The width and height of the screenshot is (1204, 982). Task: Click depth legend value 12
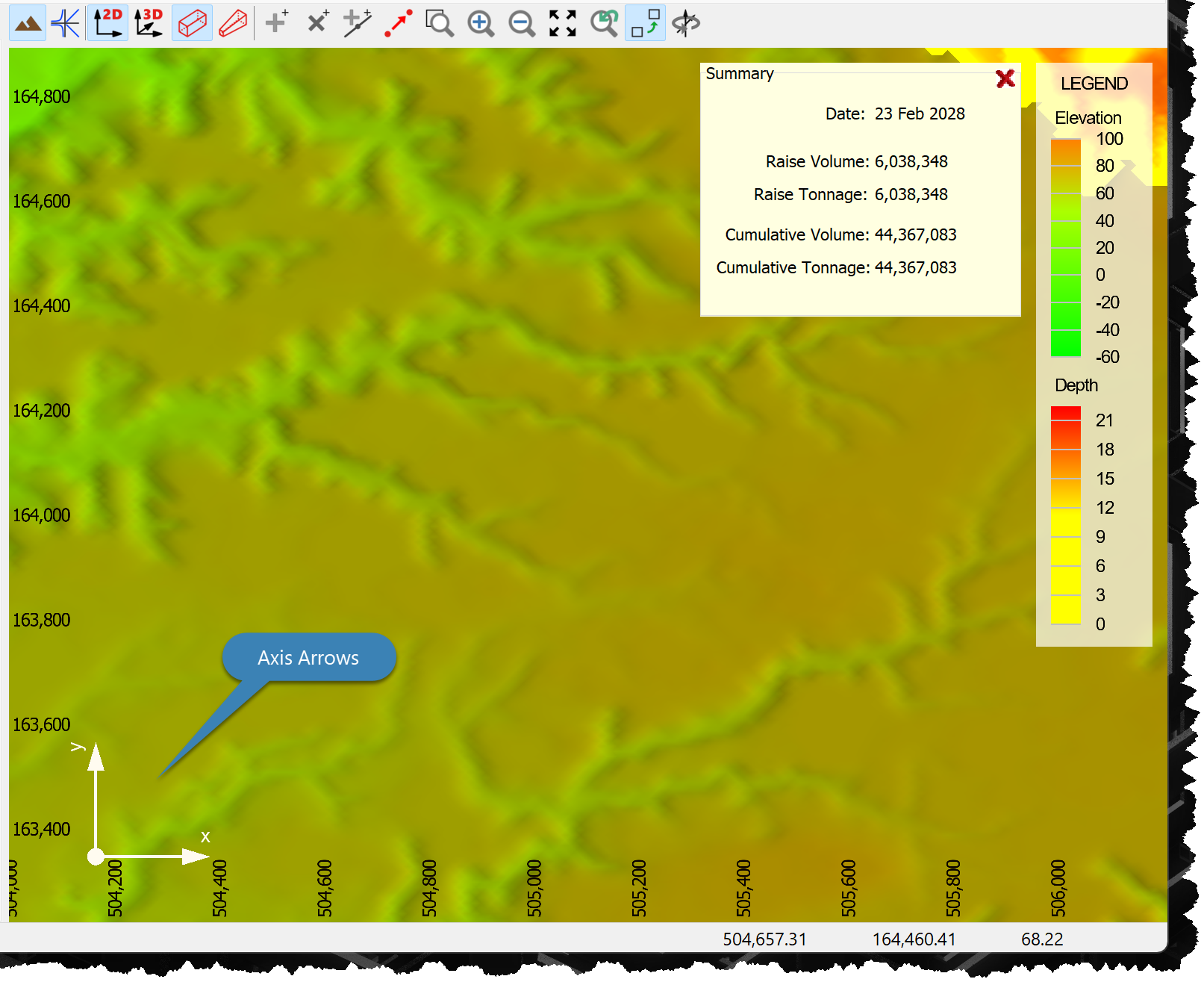pyautogui.click(x=1105, y=508)
